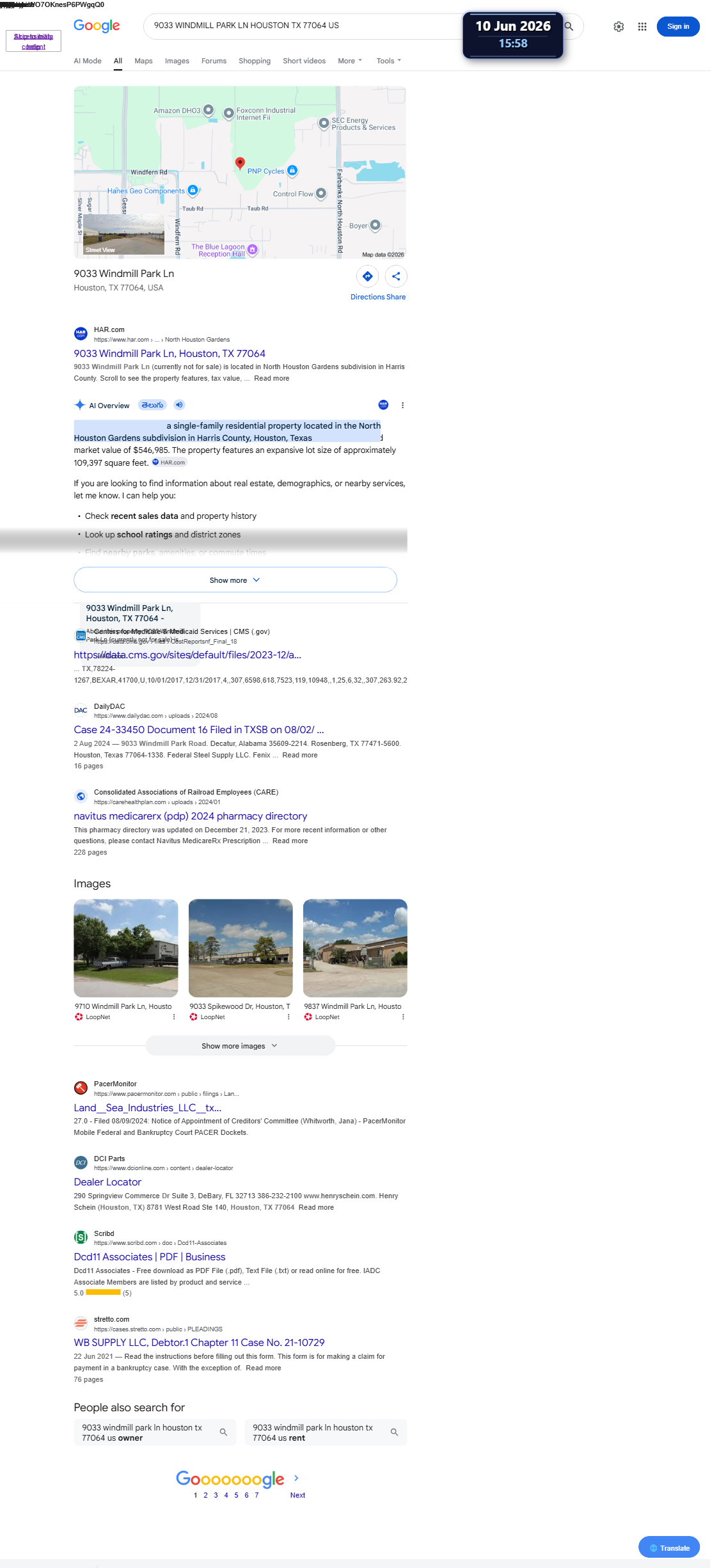Image resolution: width=719 pixels, height=1568 pixels.
Task: Expand Read more on DailyDAC snippet
Action: 300,755
